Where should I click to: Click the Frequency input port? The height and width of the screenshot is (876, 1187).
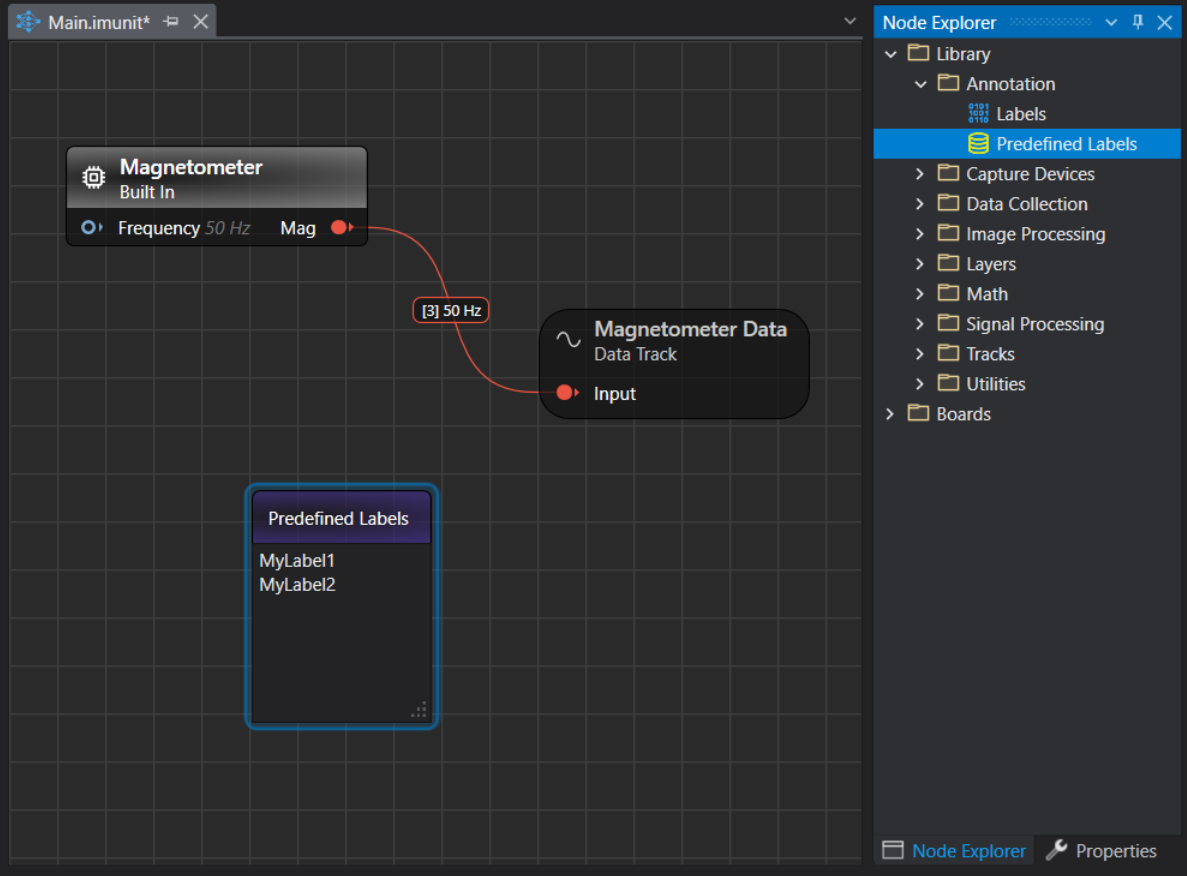(90, 228)
